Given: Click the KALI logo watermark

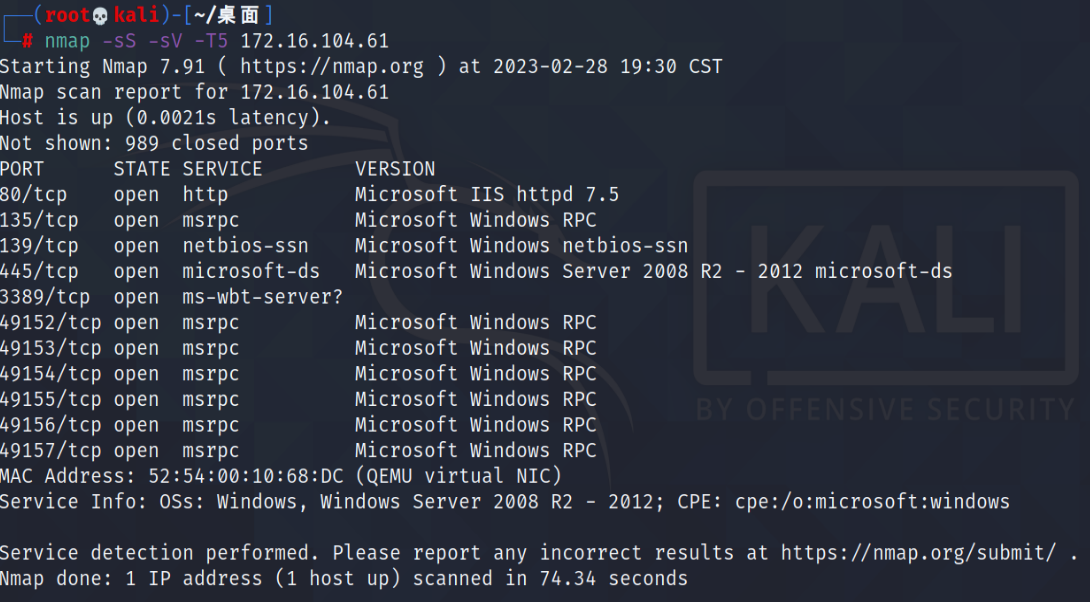Looking at the screenshot, I should point(886,278).
